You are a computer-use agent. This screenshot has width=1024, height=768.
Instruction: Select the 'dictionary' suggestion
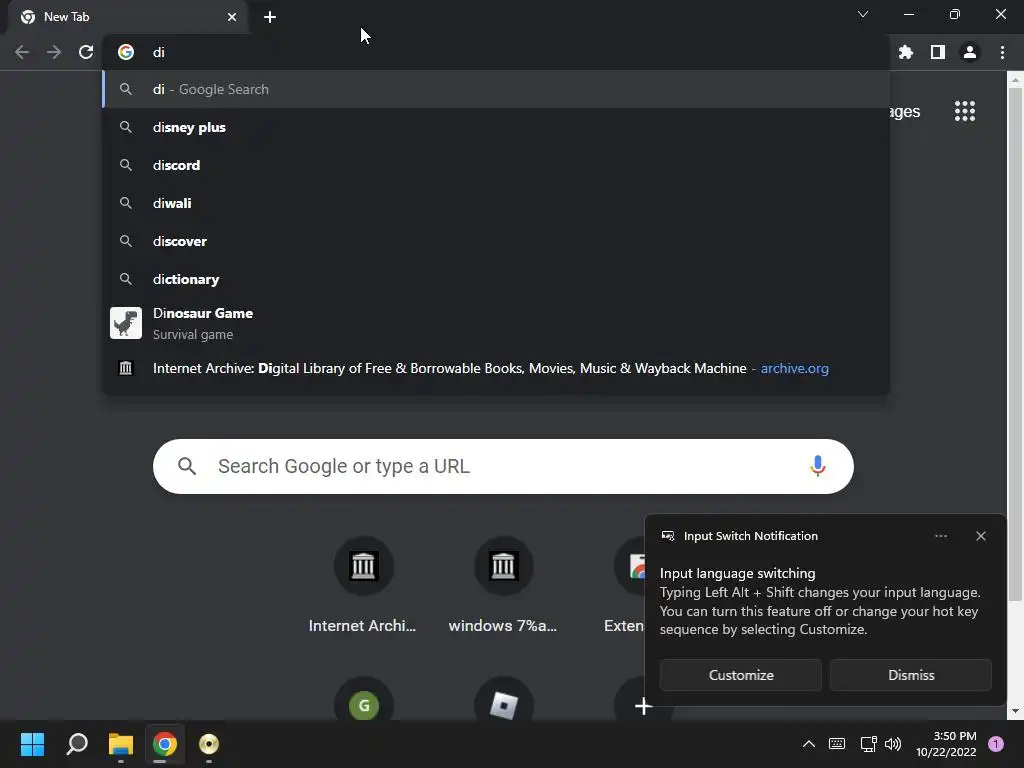point(496,279)
